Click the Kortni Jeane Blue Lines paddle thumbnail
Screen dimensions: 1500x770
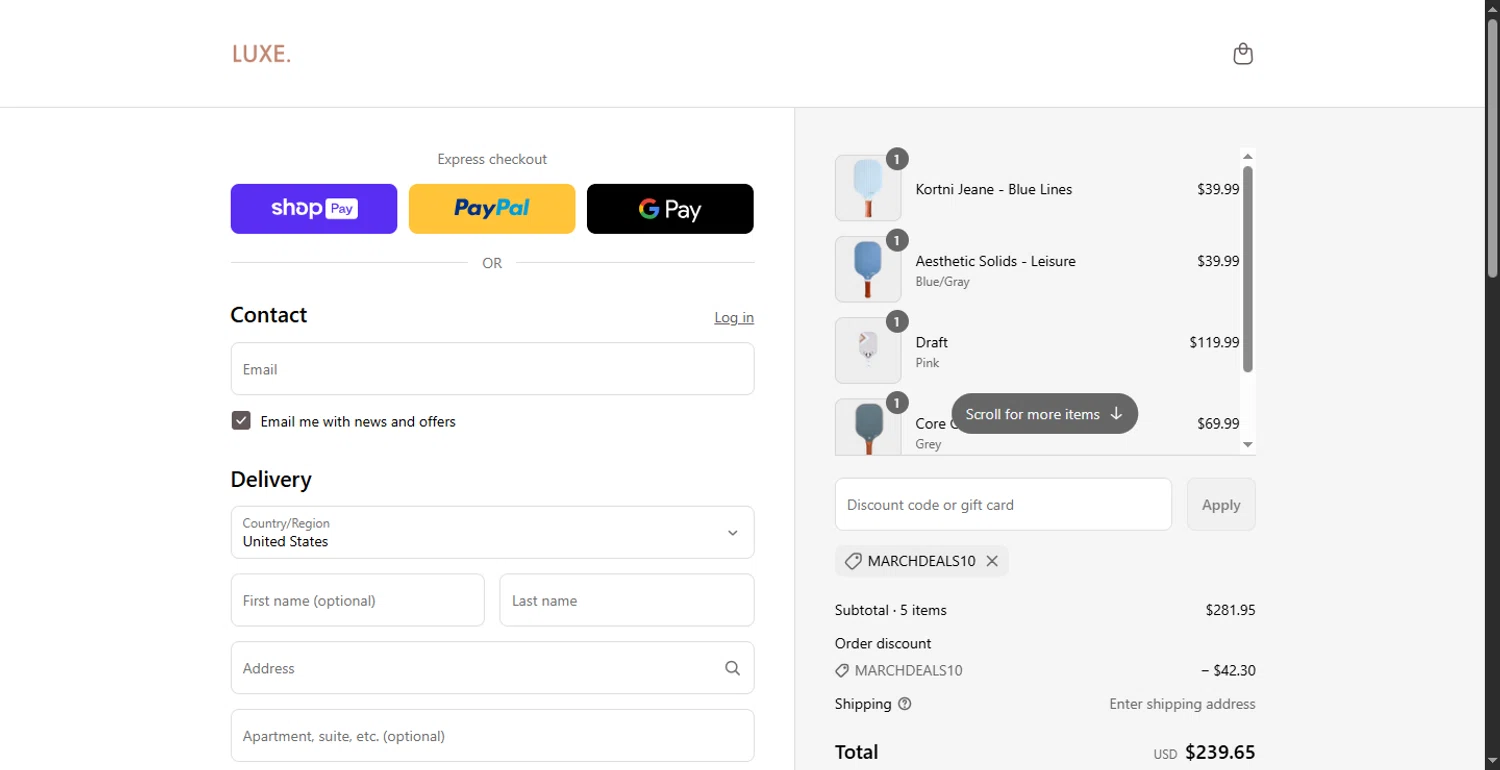pyautogui.click(x=868, y=188)
